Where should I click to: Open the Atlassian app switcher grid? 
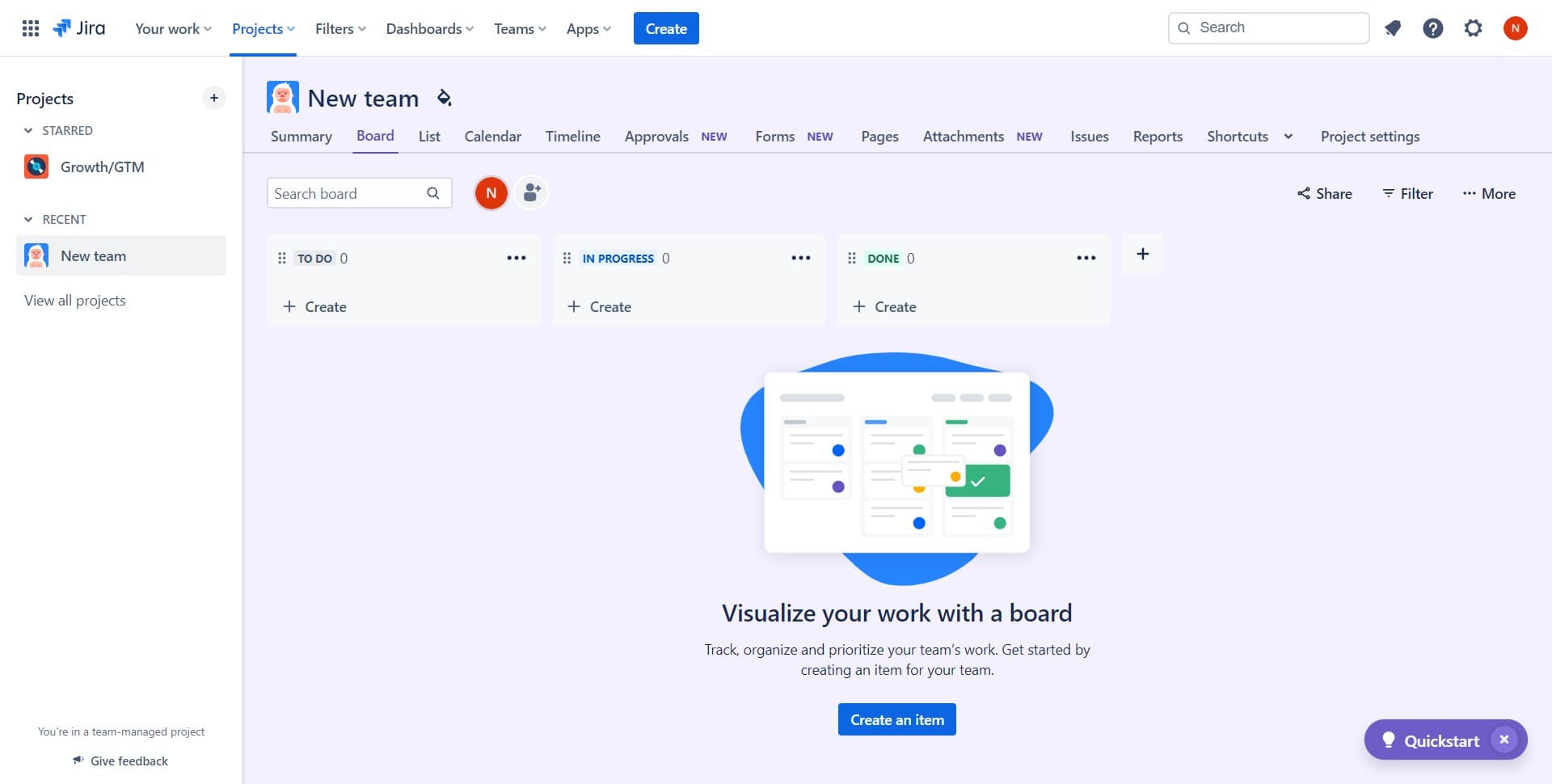coord(30,27)
